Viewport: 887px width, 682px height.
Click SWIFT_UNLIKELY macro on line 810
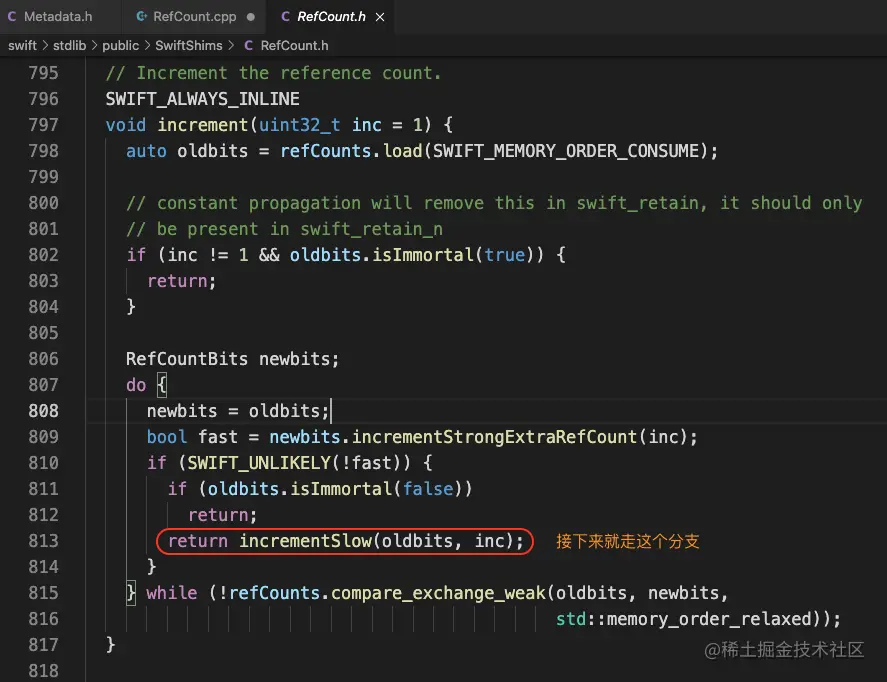259,463
